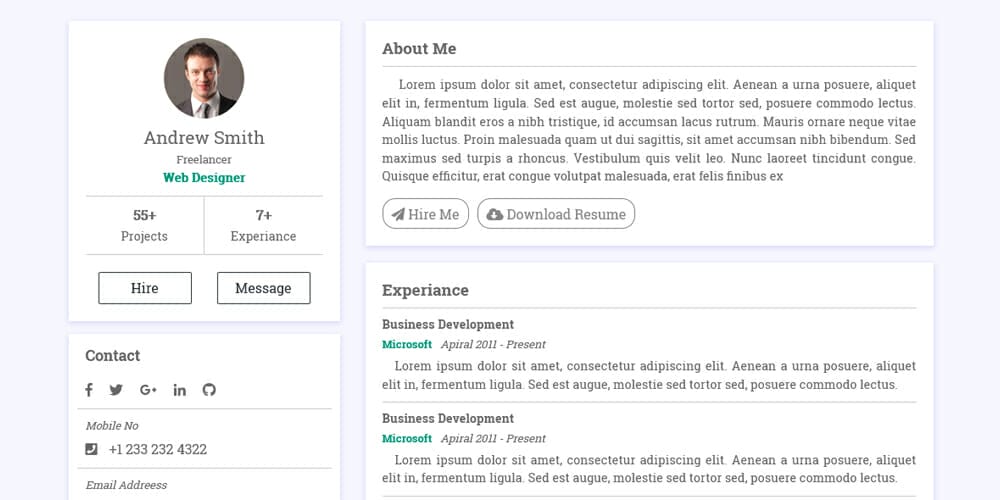Viewport: 1000px width, 500px height.
Task: Open the Twitter social icon
Action: (116, 390)
